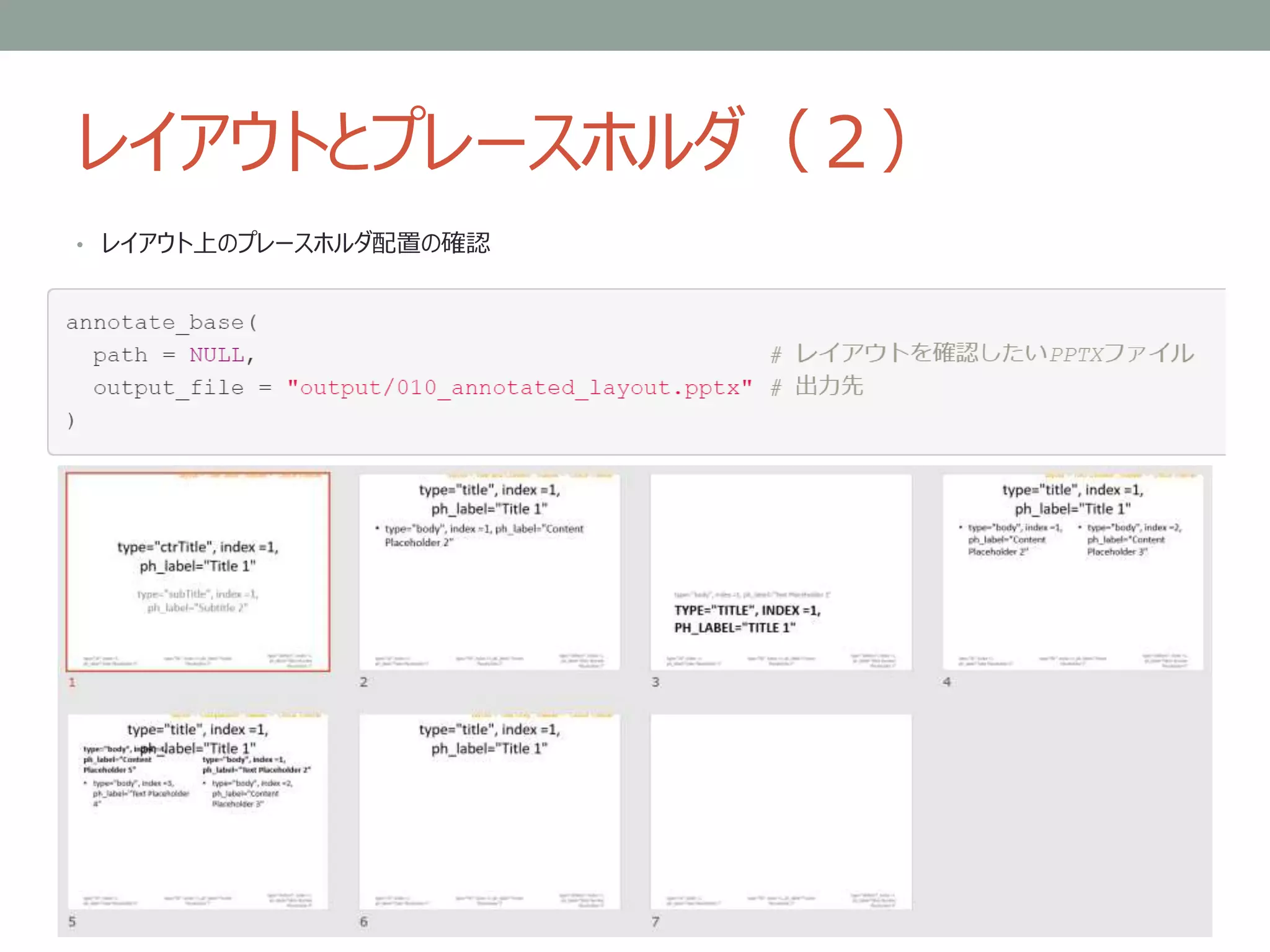Screen dimensions: 1270x952
Task: Click the subTitle placeholder text in slide 1
Action: click(x=197, y=601)
